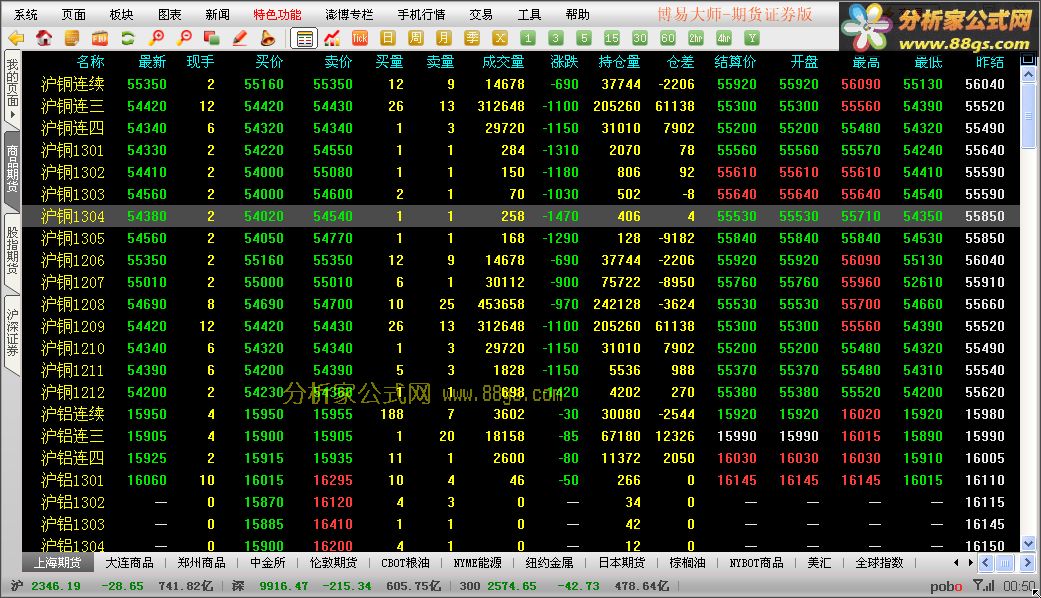Switch to the 伦敦期货 bottom tab
Image resolution: width=1041 pixels, height=598 pixels.
pos(333,563)
